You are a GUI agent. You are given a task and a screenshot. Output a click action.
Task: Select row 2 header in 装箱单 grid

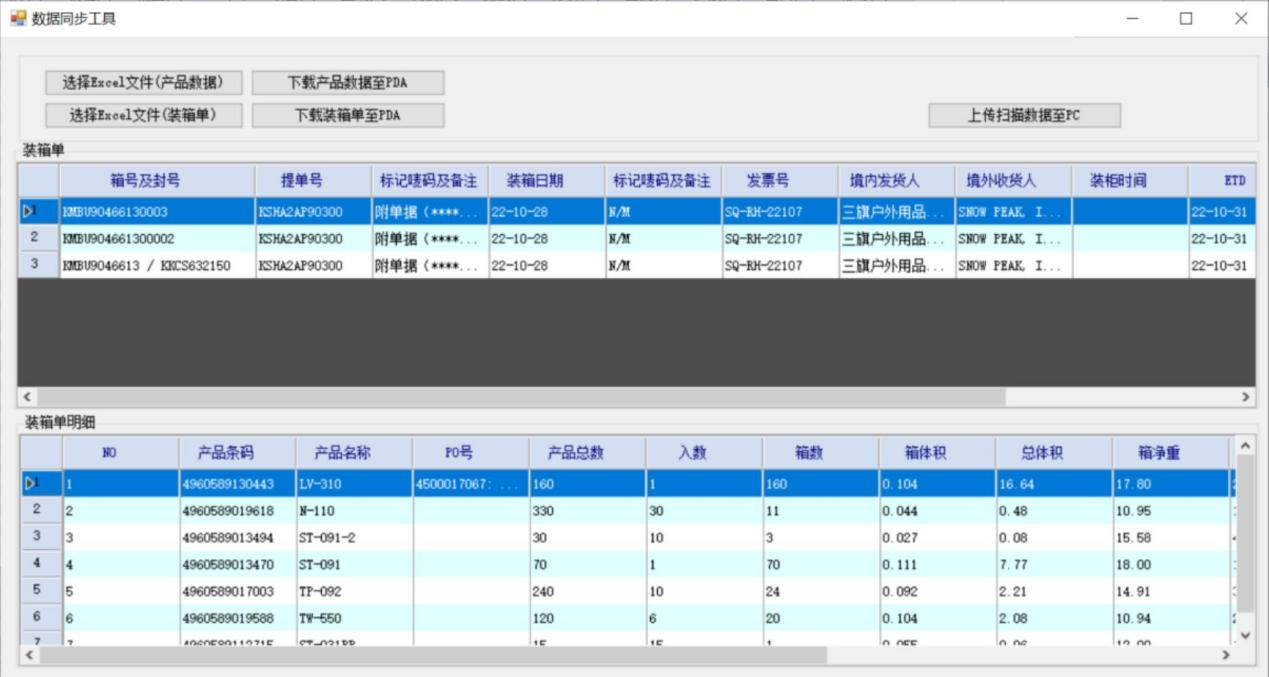pyautogui.click(x=37, y=238)
